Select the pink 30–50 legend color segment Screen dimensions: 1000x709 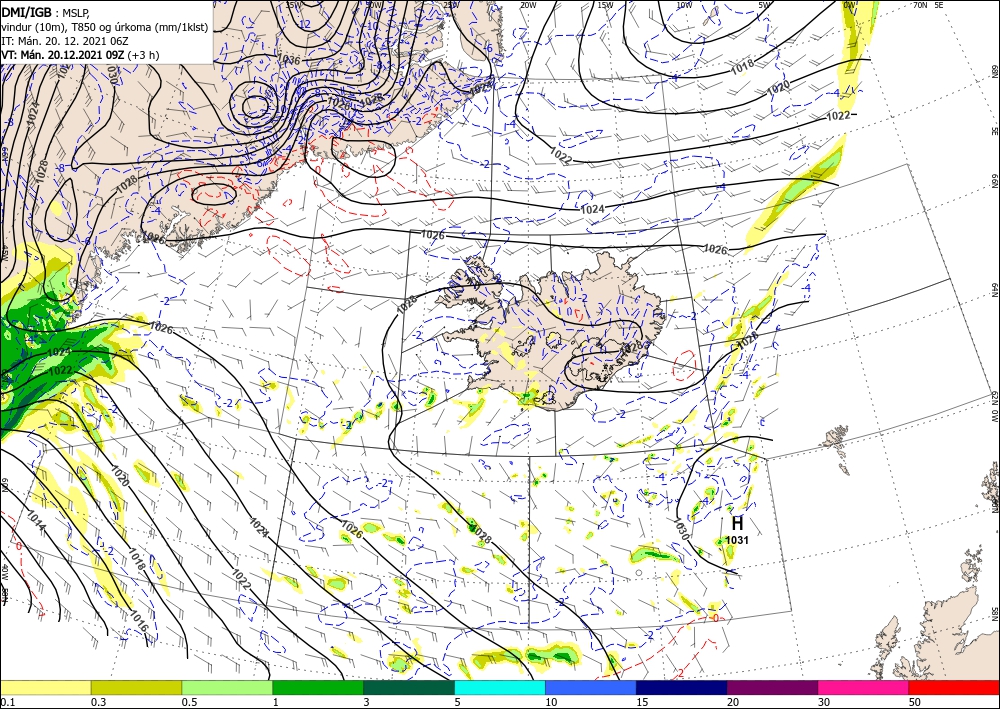click(x=864, y=687)
